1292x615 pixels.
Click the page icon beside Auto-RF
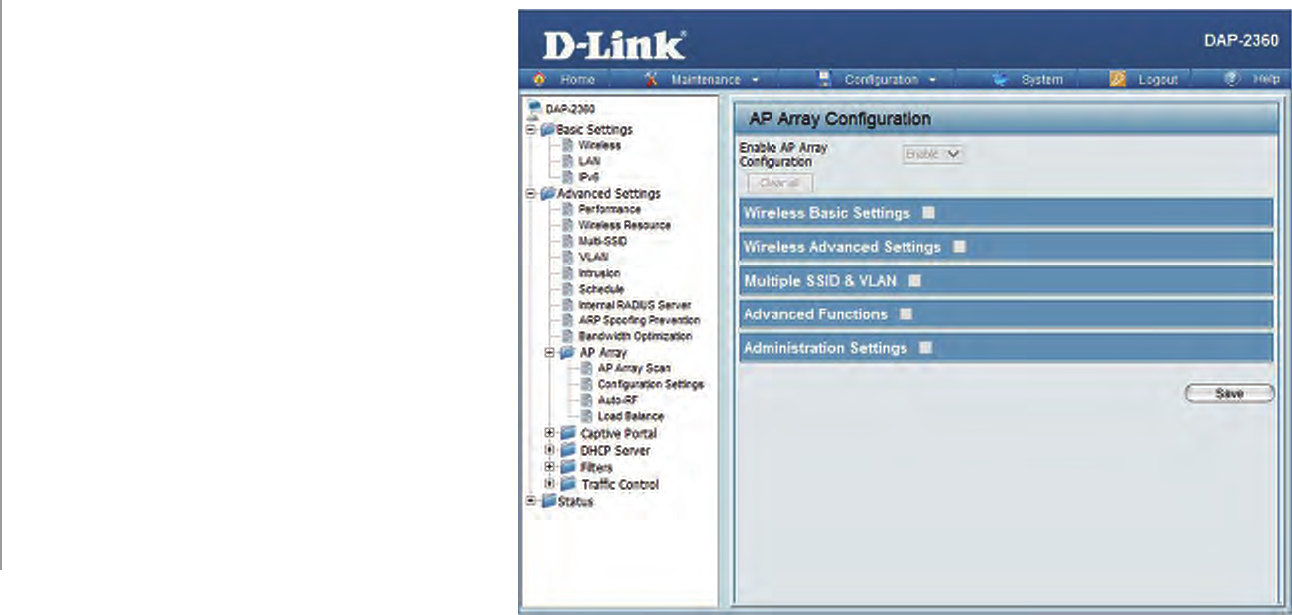(588, 400)
